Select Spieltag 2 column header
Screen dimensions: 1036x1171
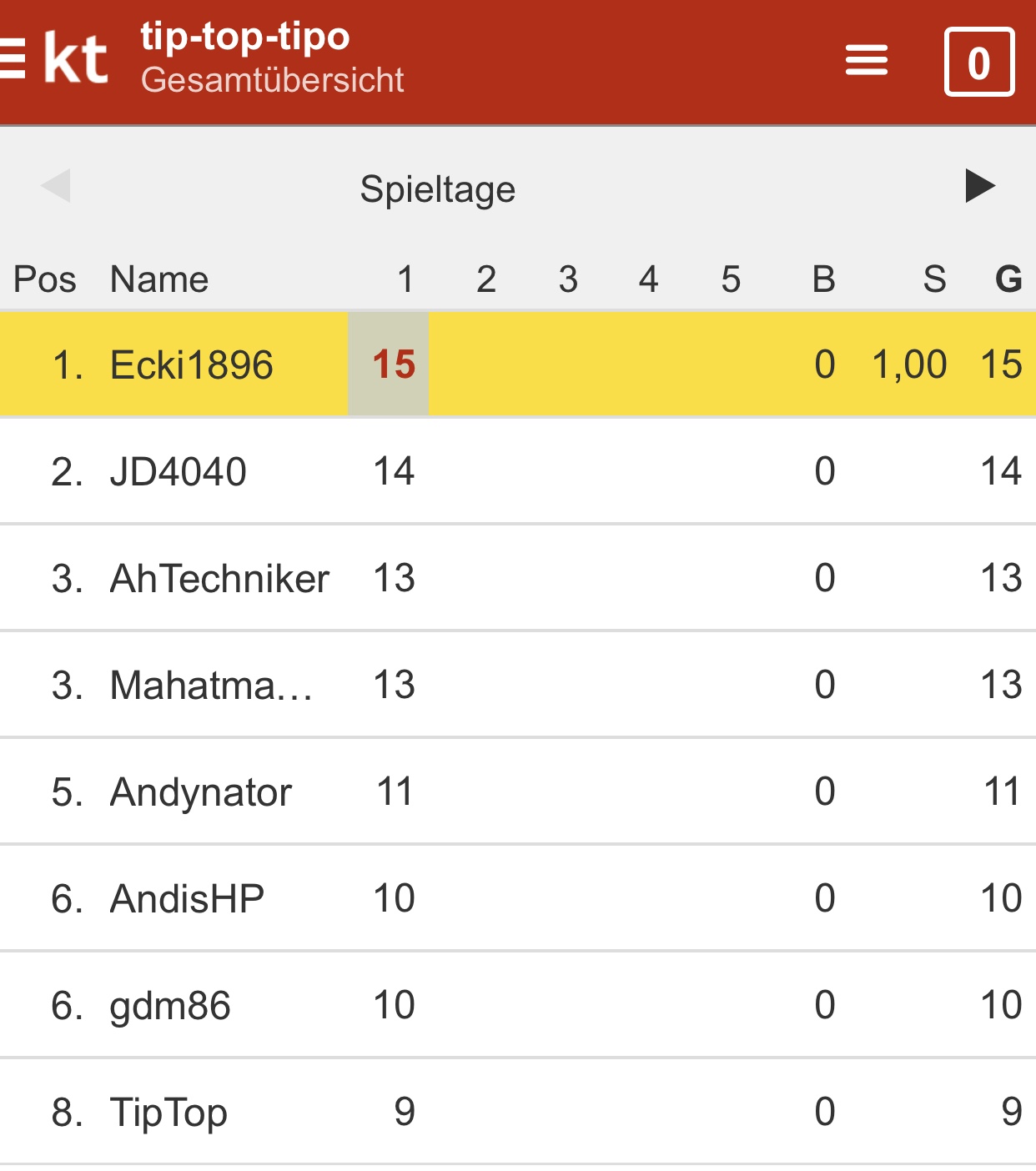pyautogui.click(x=486, y=279)
